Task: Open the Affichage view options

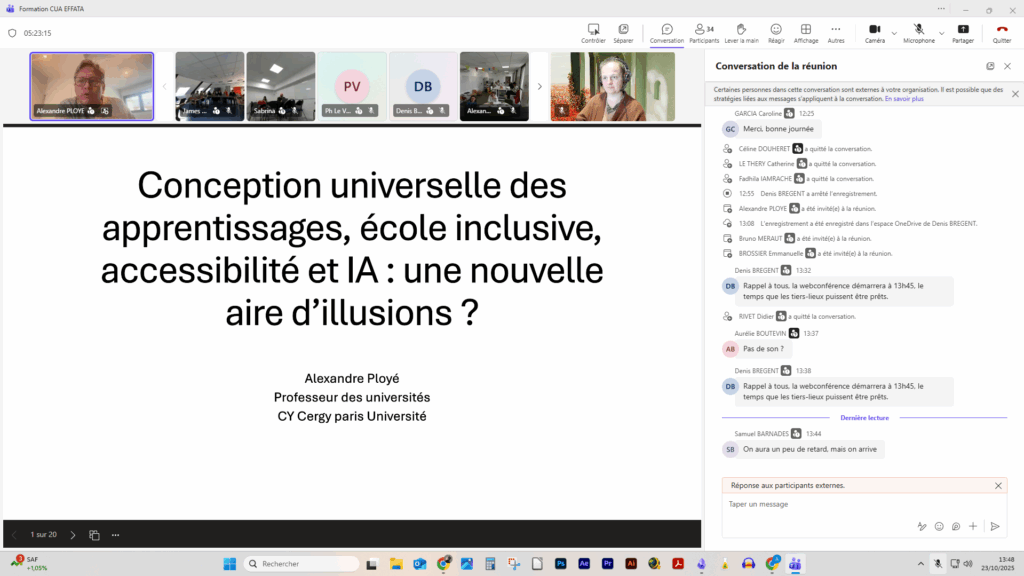Action: [805, 32]
